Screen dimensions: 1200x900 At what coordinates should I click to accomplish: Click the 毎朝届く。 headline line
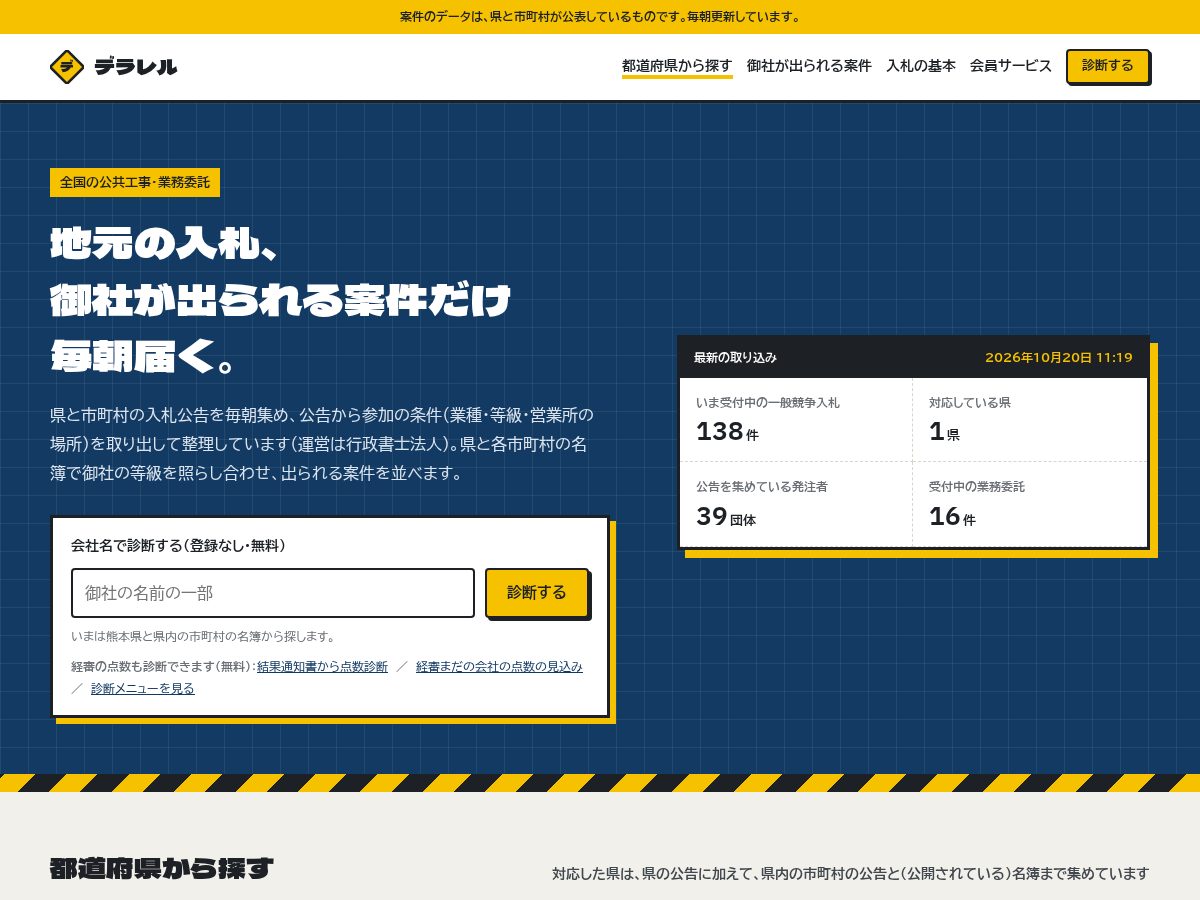tap(143, 355)
